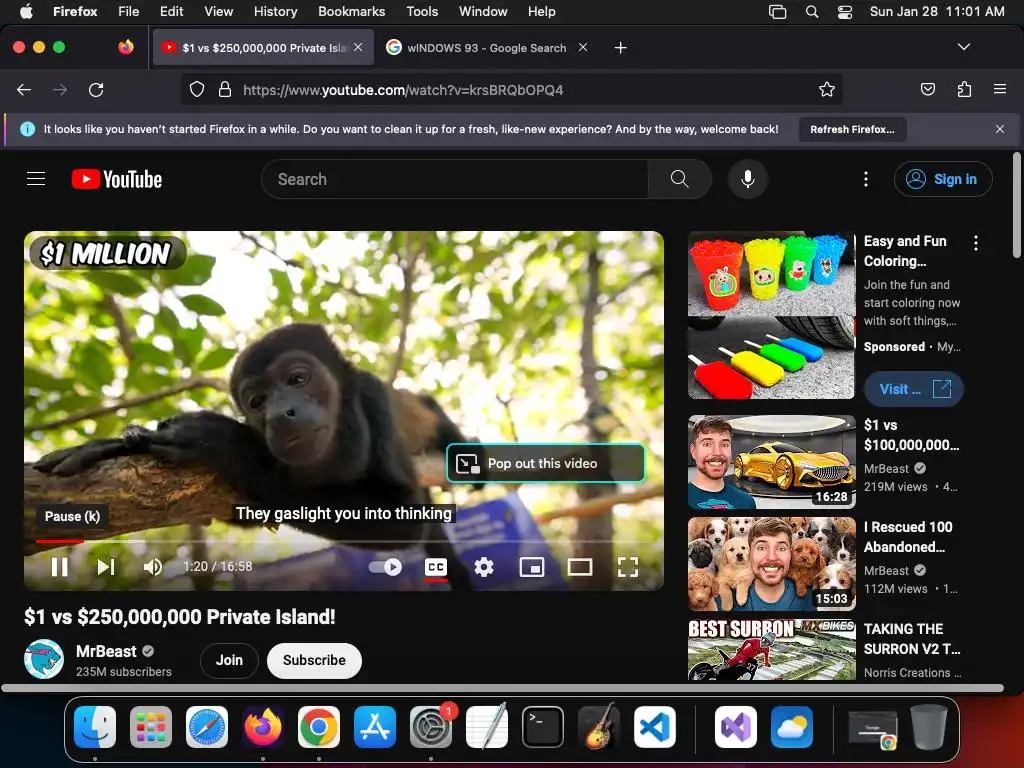Open the $1 vs $100,000,000 car video thumbnail
The image size is (1024, 768).
tap(771, 462)
